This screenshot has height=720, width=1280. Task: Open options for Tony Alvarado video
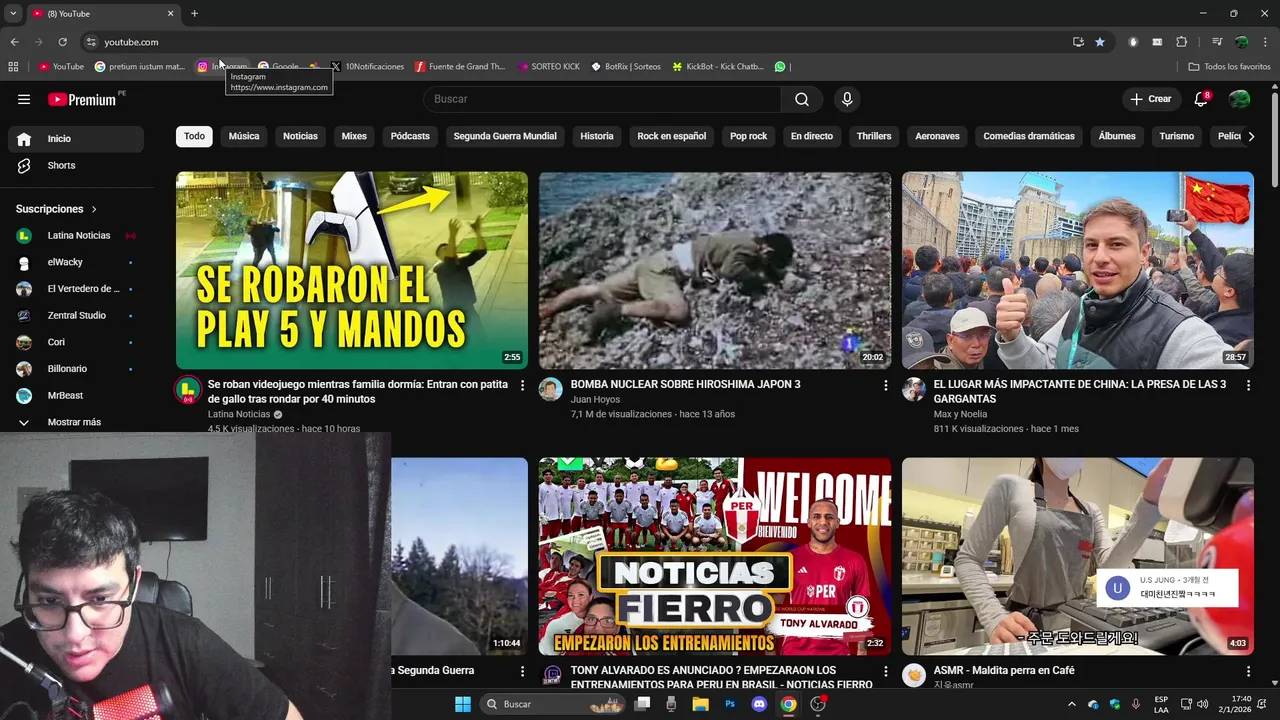(x=885, y=671)
